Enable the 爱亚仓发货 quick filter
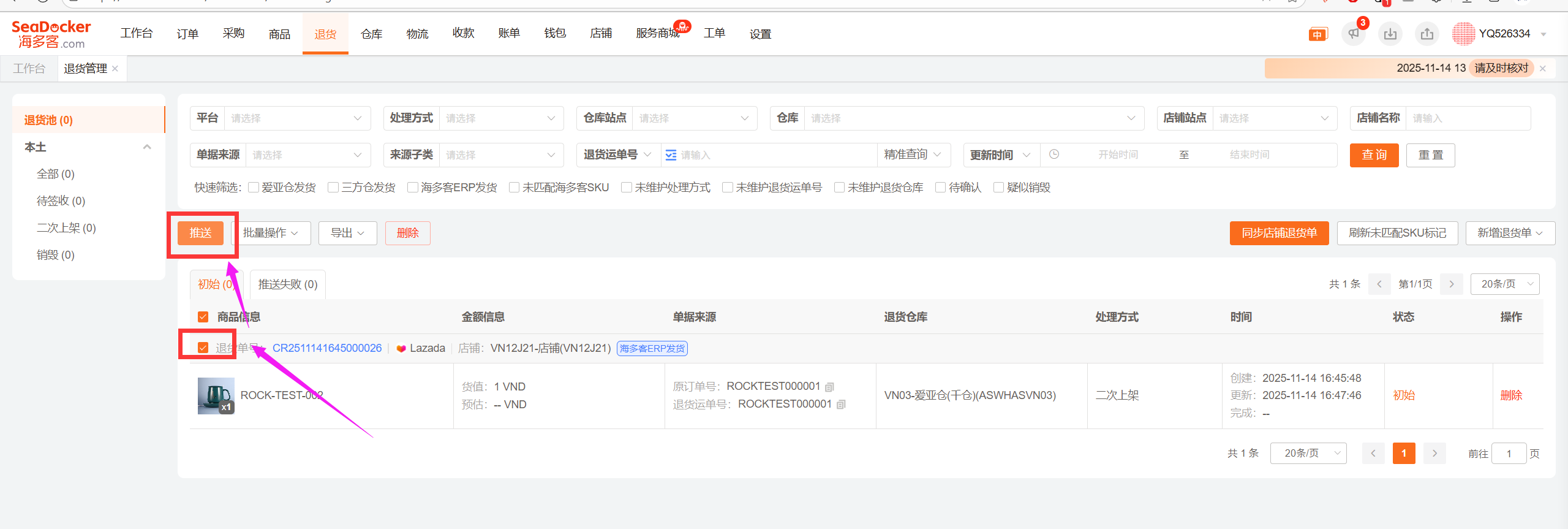Image resolution: width=1568 pixels, height=529 pixels. 254,188
